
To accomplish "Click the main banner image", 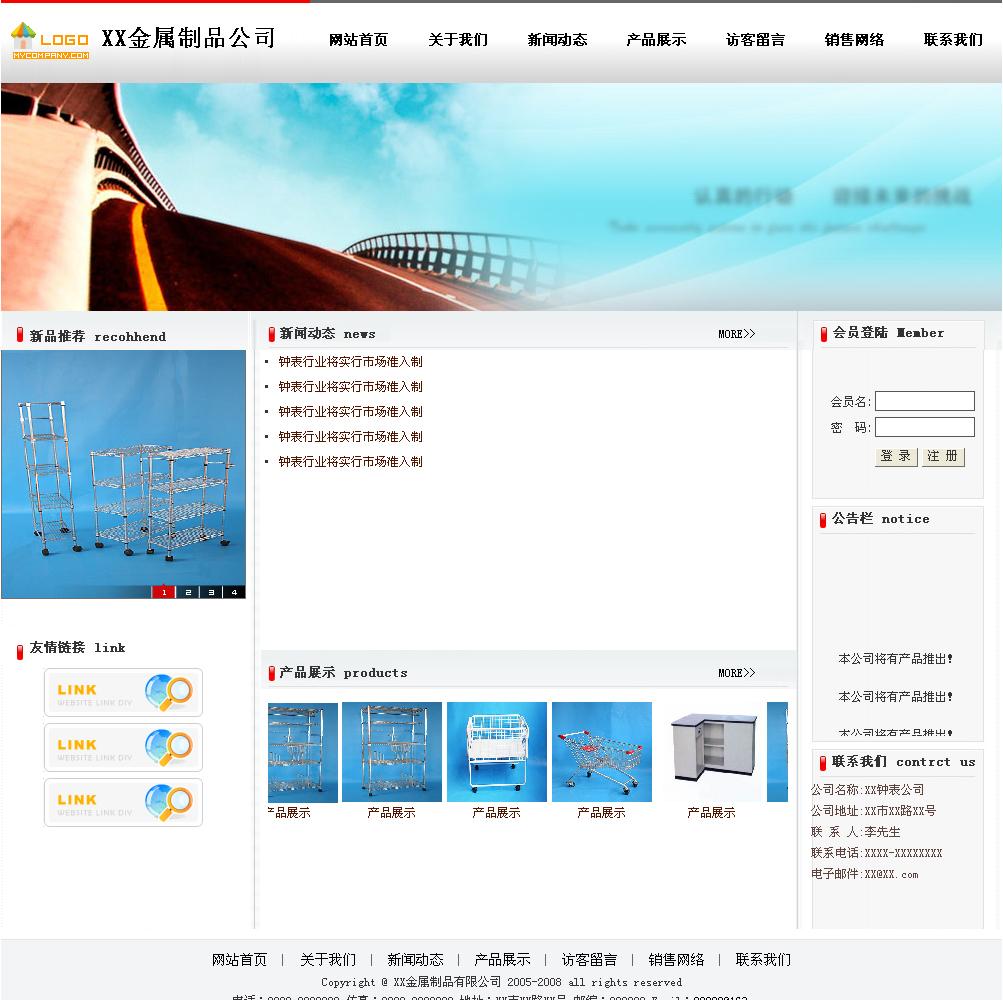I will (502, 196).
